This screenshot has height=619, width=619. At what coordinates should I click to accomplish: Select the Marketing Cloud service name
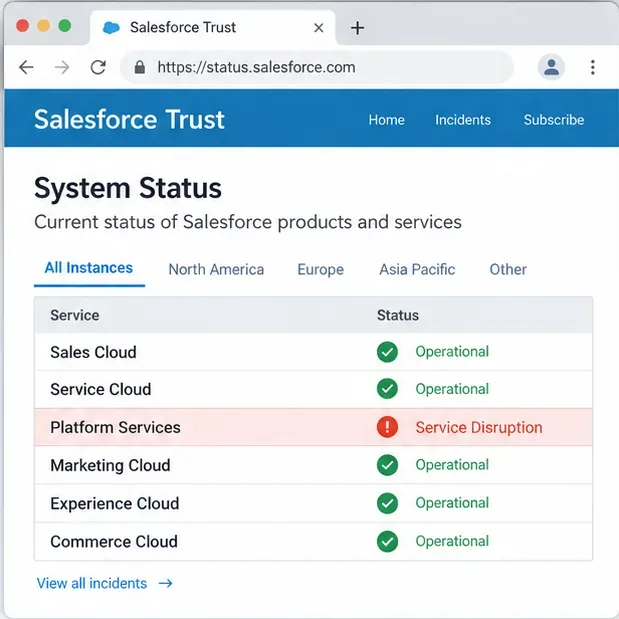tap(110, 465)
